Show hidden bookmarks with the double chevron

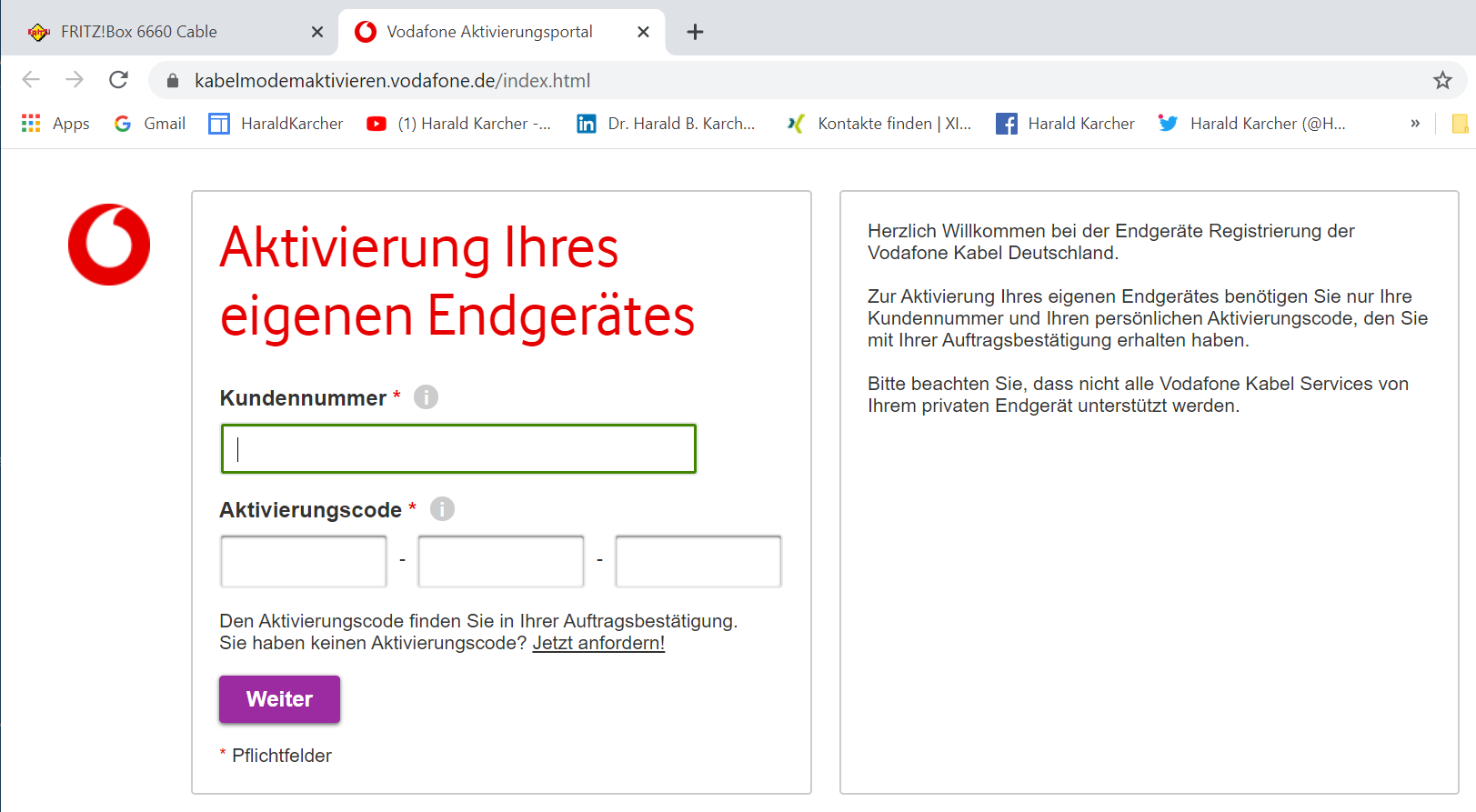tap(1415, 124)
